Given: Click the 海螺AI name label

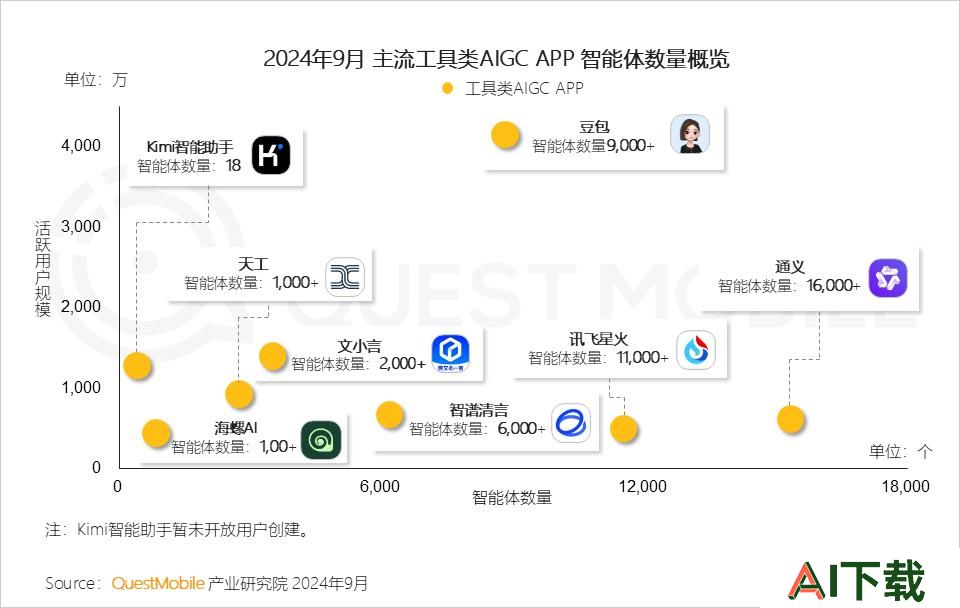Looking at the screenshot, I should click(x=236, y=427).
